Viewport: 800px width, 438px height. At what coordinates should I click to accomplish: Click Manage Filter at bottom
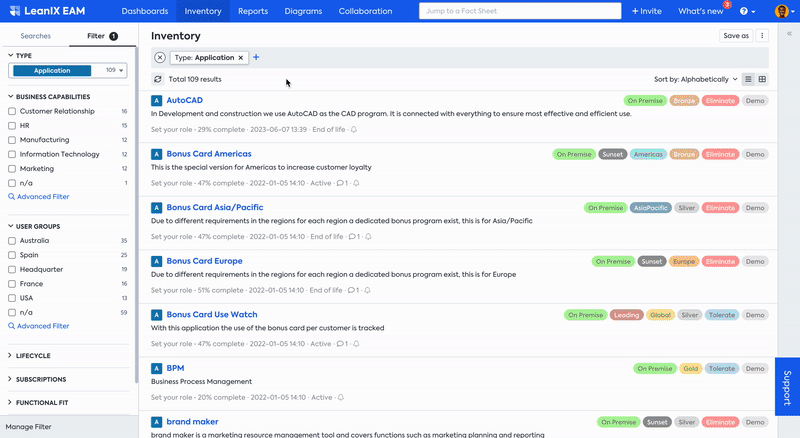29,427
